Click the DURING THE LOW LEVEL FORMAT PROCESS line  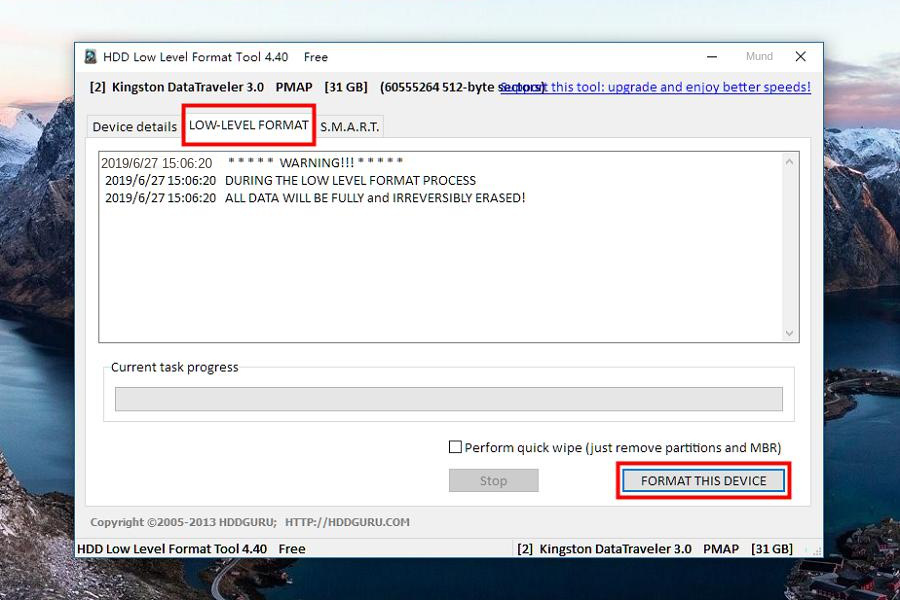tap(290, 180)
